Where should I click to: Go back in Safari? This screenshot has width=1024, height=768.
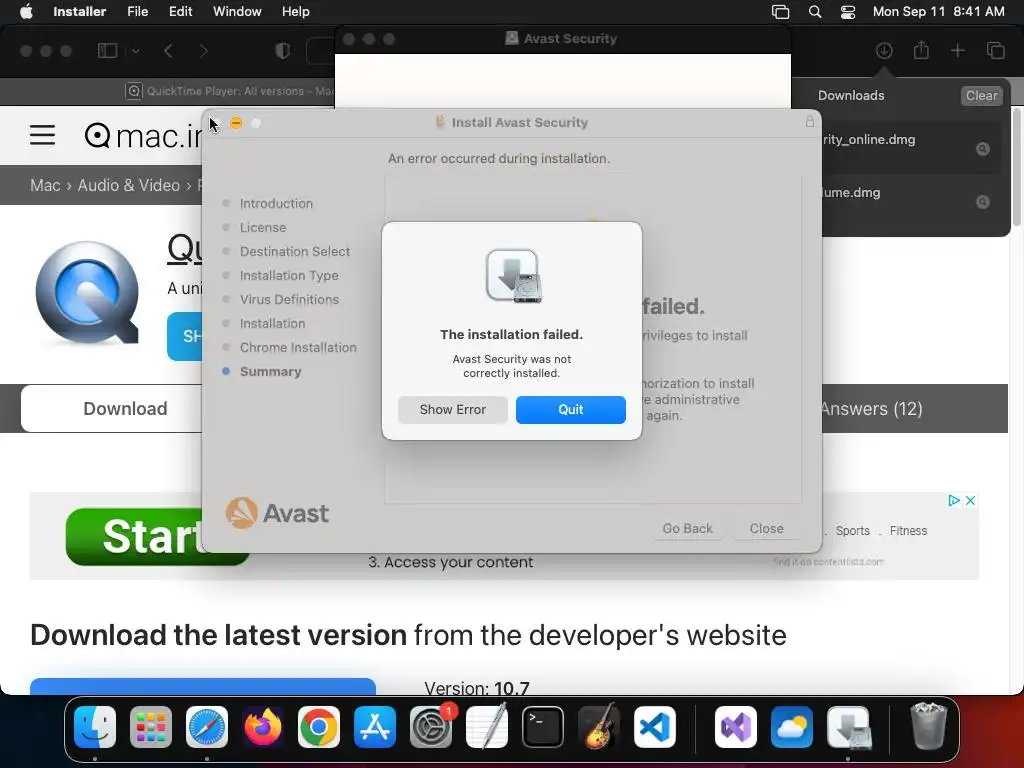click(168, 51)
